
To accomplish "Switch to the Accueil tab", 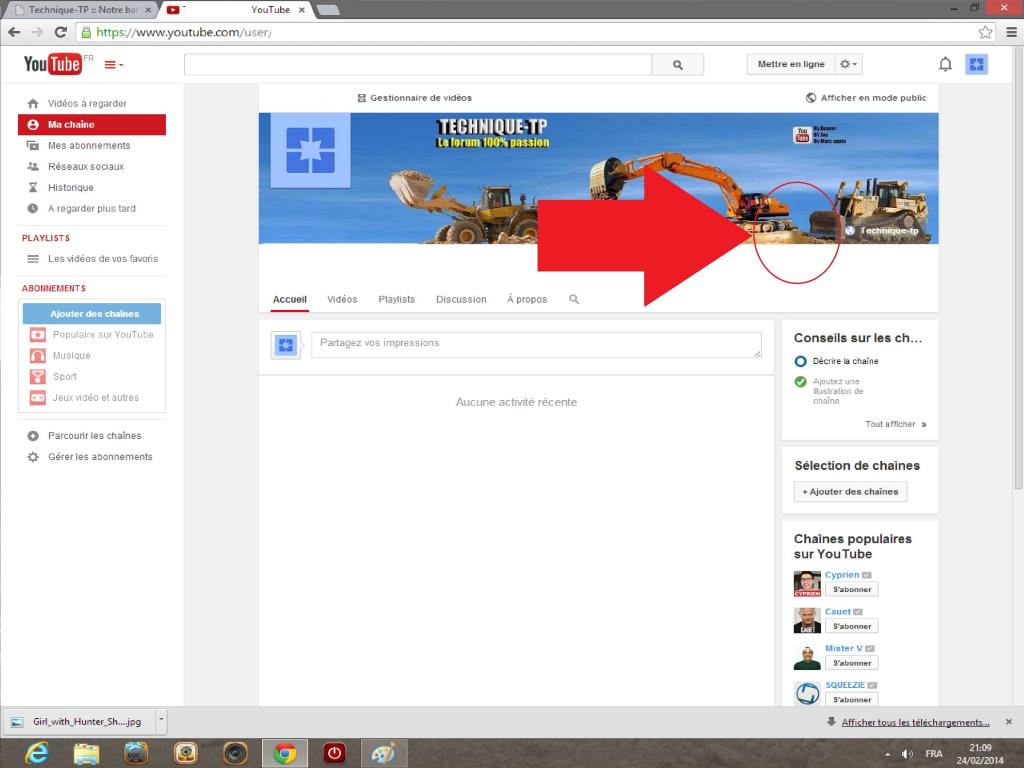I will tap(289, 299).
